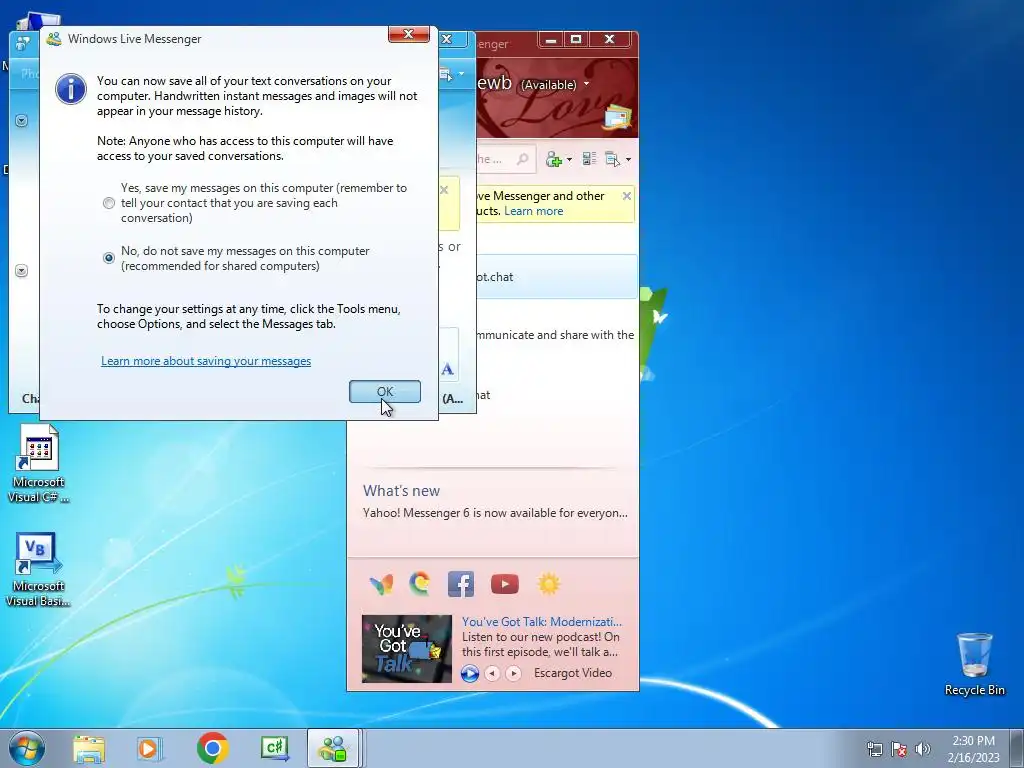1024x768 pixels.
Task: Open the clock showing 2:30 PM
Action: coord(973,749)
